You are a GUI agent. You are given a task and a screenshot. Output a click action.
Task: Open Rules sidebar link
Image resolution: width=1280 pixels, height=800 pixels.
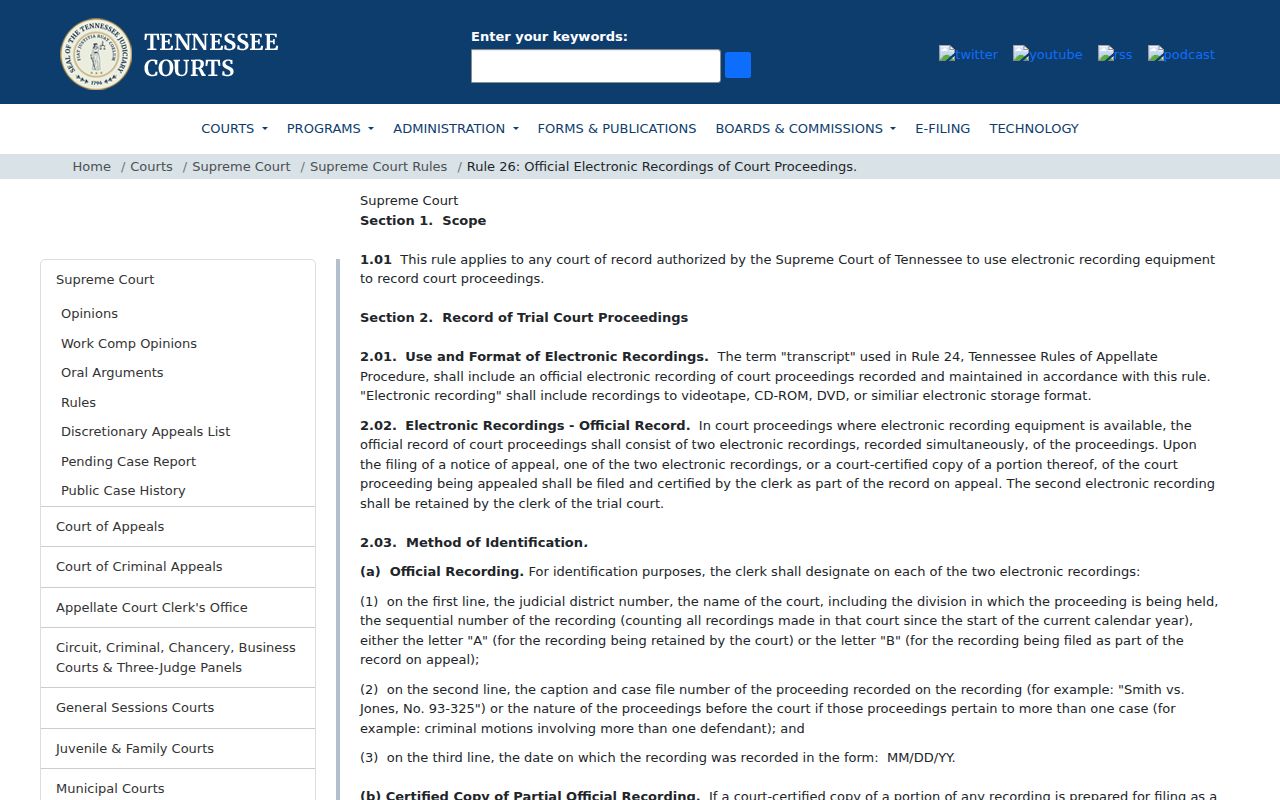coord(78,402)
